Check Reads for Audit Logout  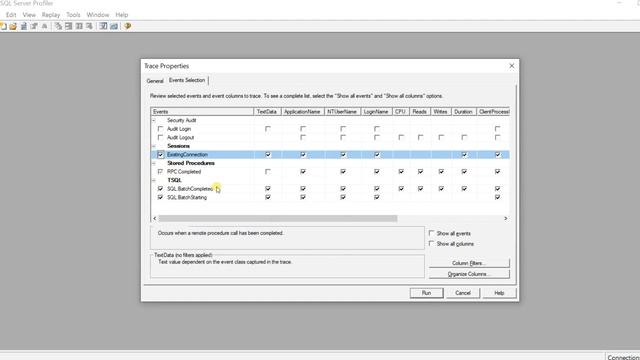[x=420, y=138]
